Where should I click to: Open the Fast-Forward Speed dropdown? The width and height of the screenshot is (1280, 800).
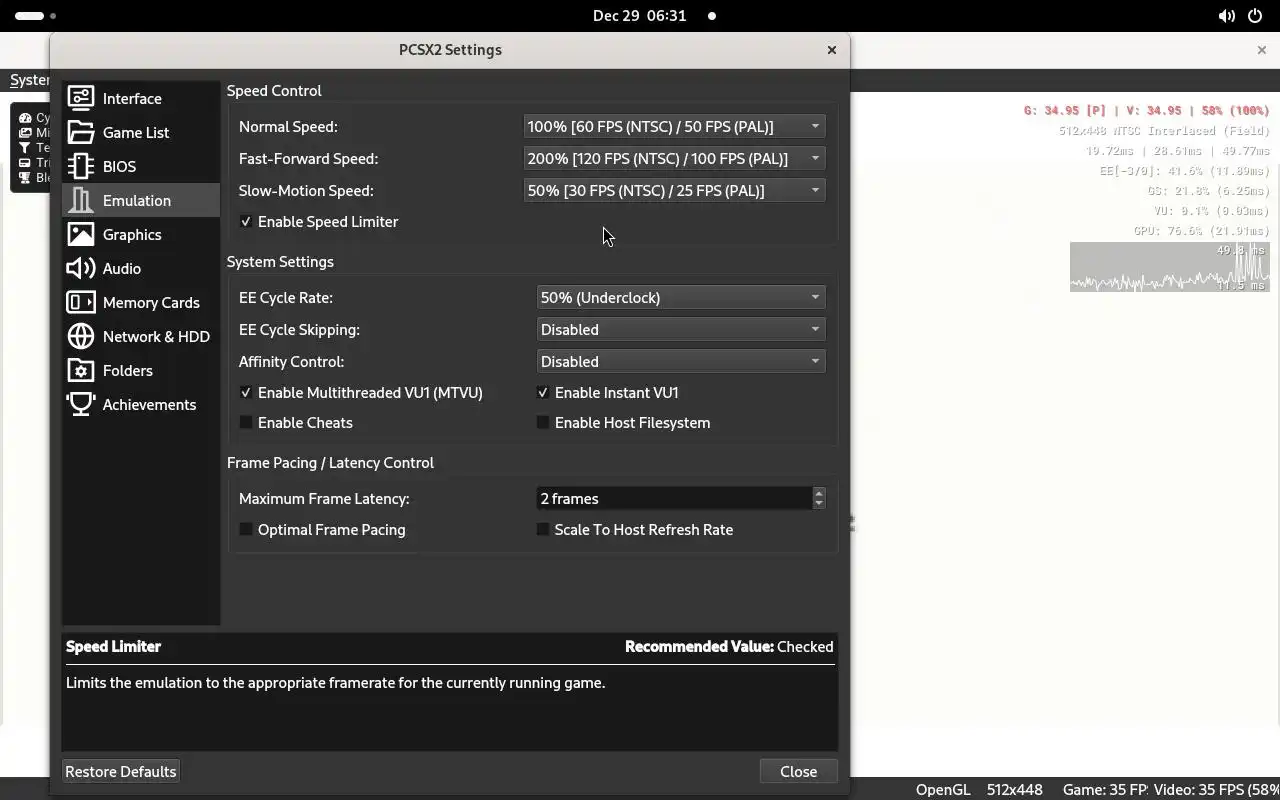pos(675,158)
